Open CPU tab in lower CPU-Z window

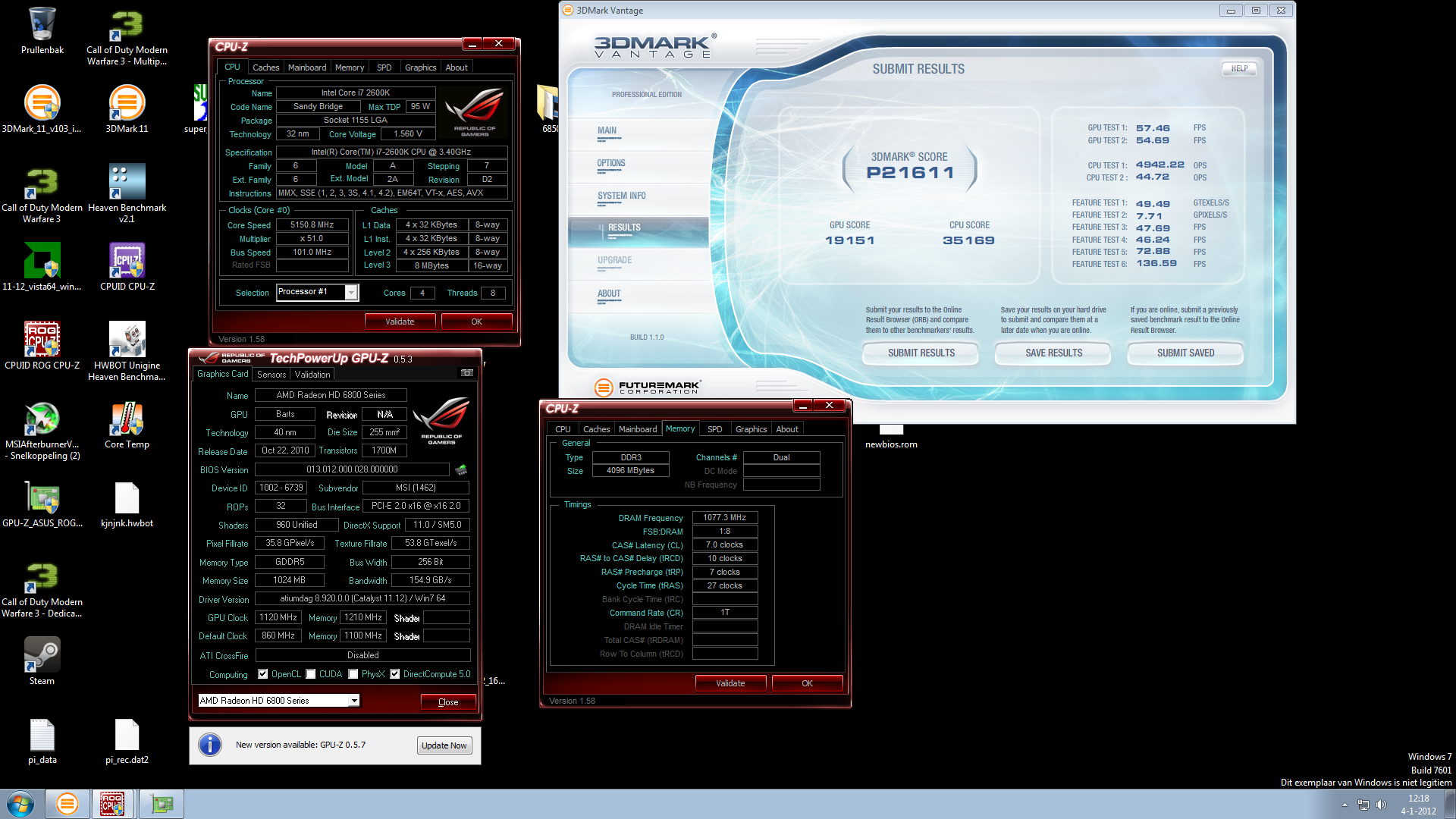(x=563, y=429)
